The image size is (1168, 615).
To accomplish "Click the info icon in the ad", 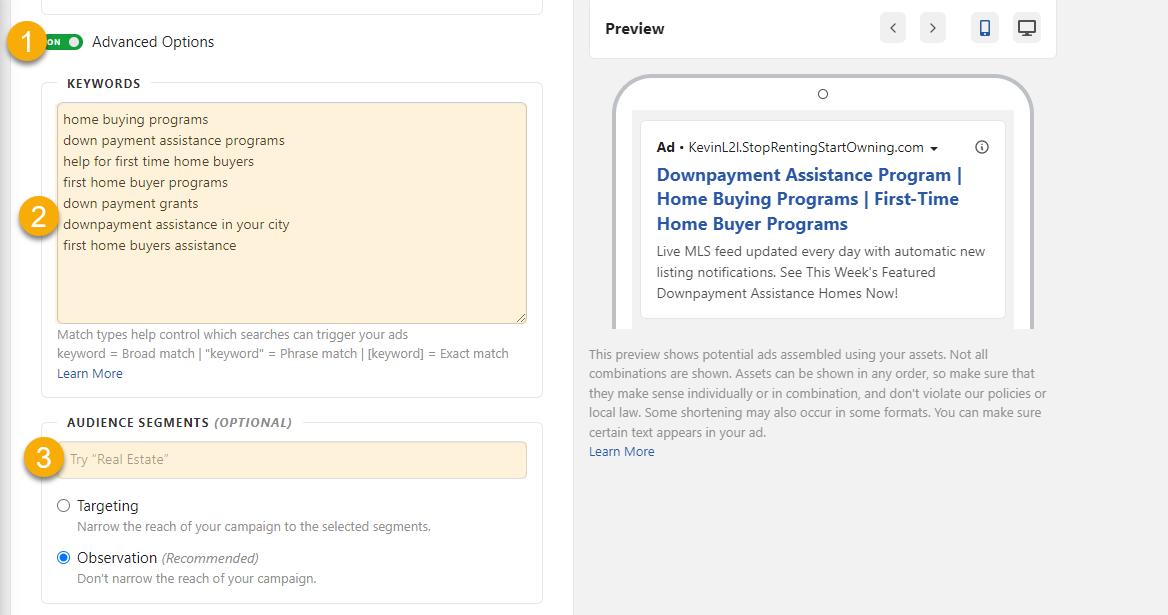I will 982,147.
